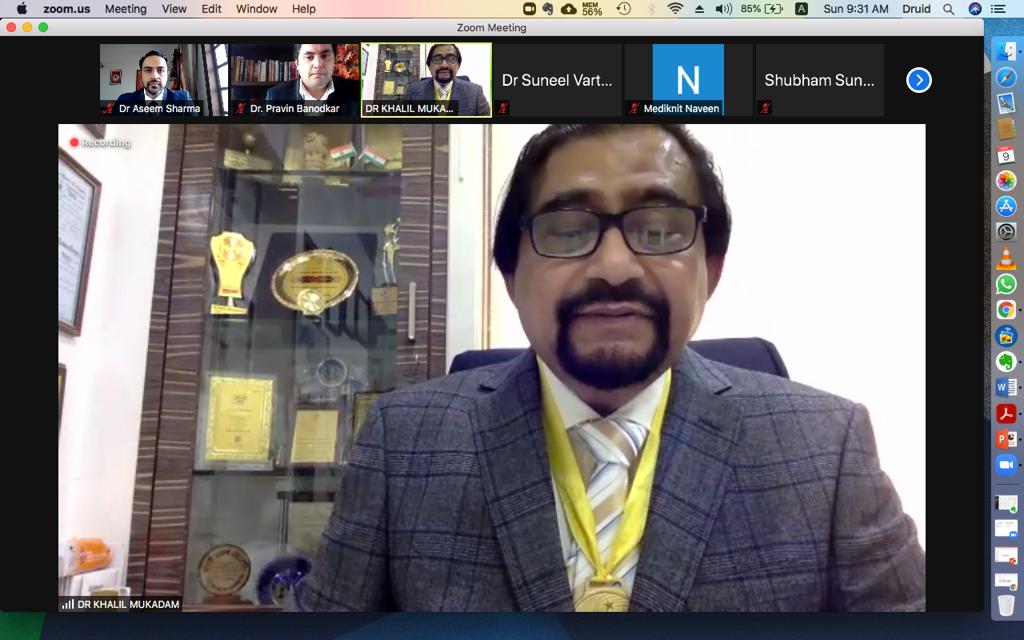Open Mail stamp icon in Dock

pos(1006,103)
